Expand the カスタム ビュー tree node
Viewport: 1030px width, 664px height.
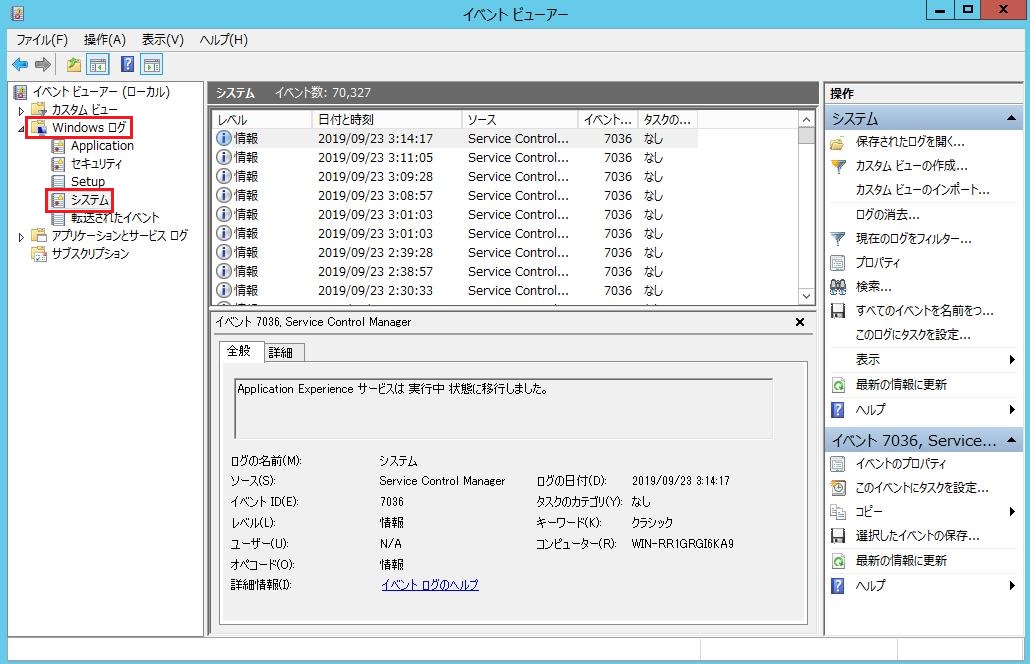click(22, 110)
